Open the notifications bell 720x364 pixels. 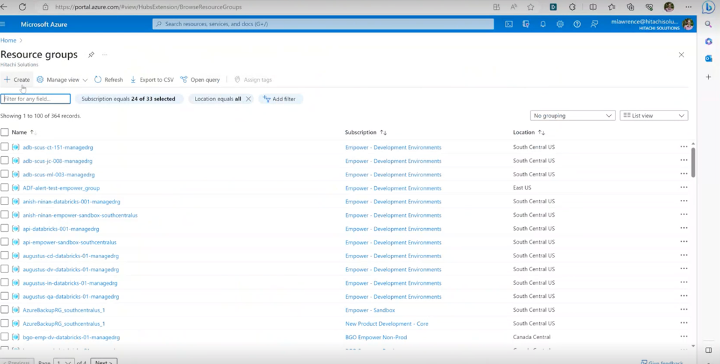coord(543,24)
